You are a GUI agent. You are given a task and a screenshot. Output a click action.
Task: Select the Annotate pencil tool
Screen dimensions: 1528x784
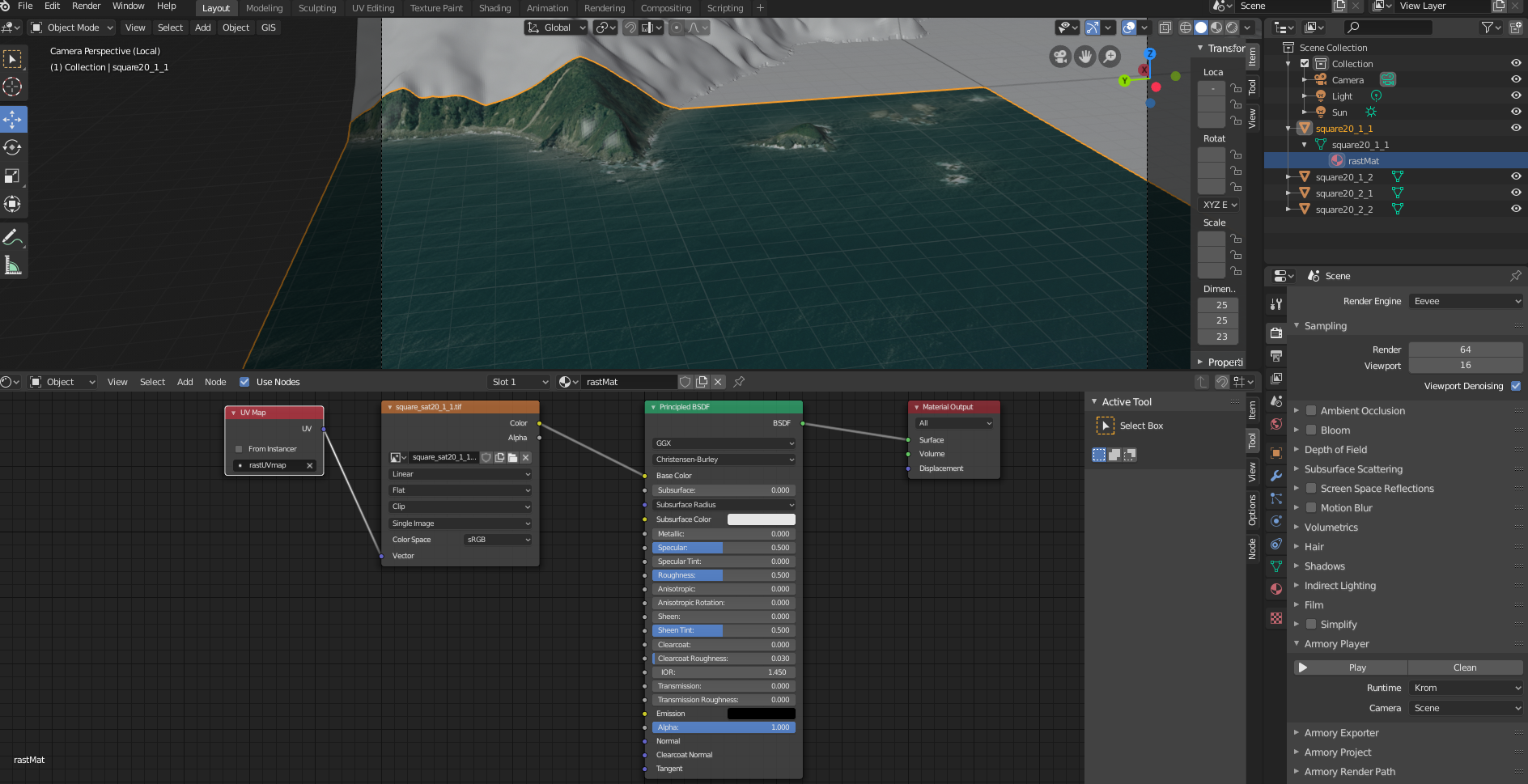click(13, 237)
